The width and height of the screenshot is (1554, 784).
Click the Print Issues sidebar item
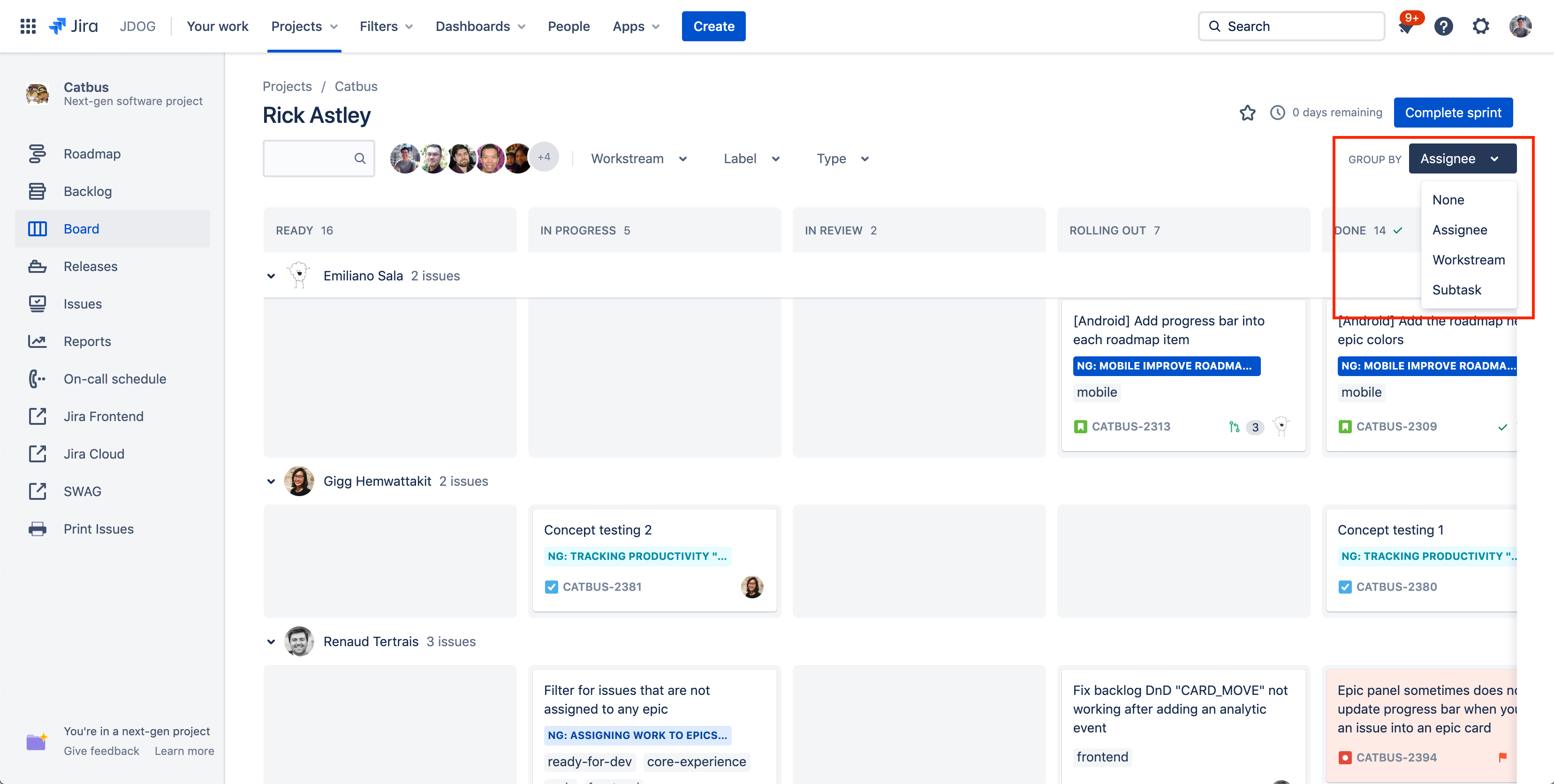99,529
